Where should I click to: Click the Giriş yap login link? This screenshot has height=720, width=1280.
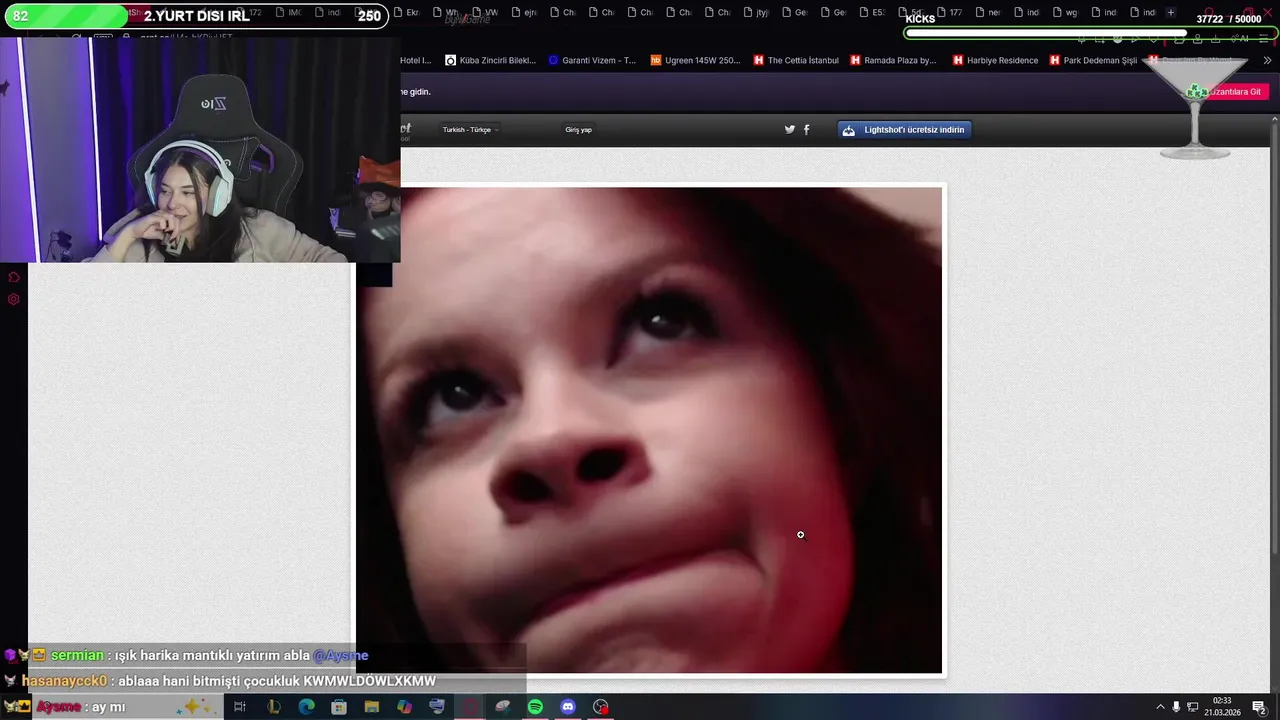pos(578,130)
